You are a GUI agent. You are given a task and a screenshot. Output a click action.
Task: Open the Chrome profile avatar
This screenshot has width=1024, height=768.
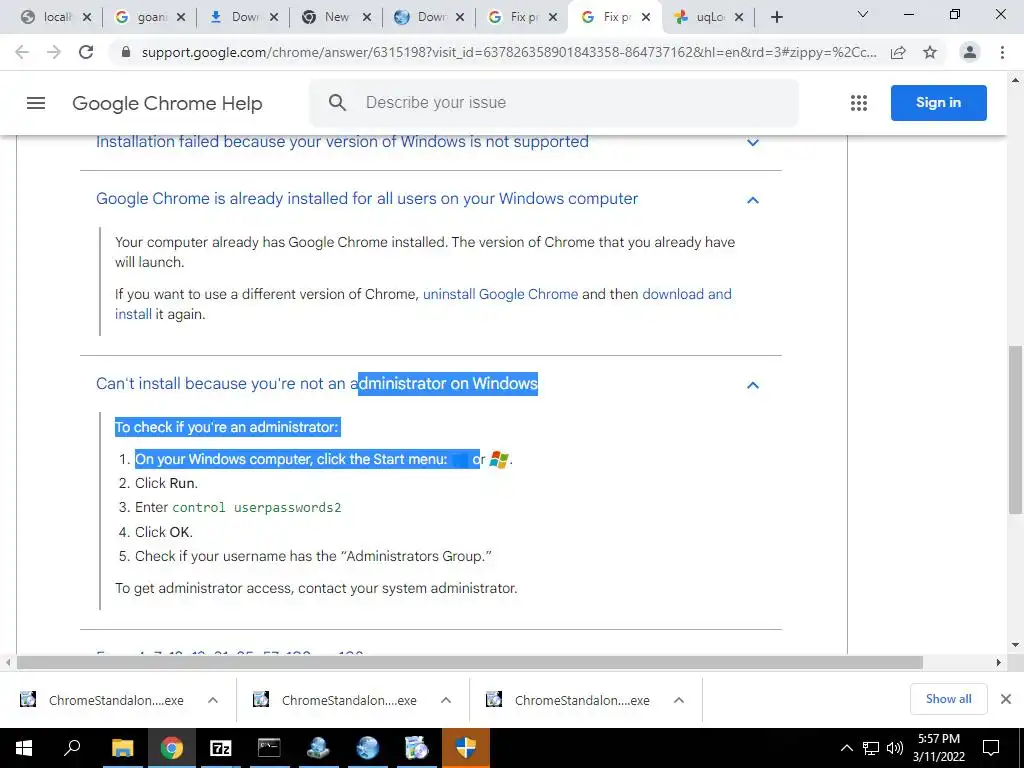[x=970, y=52]
